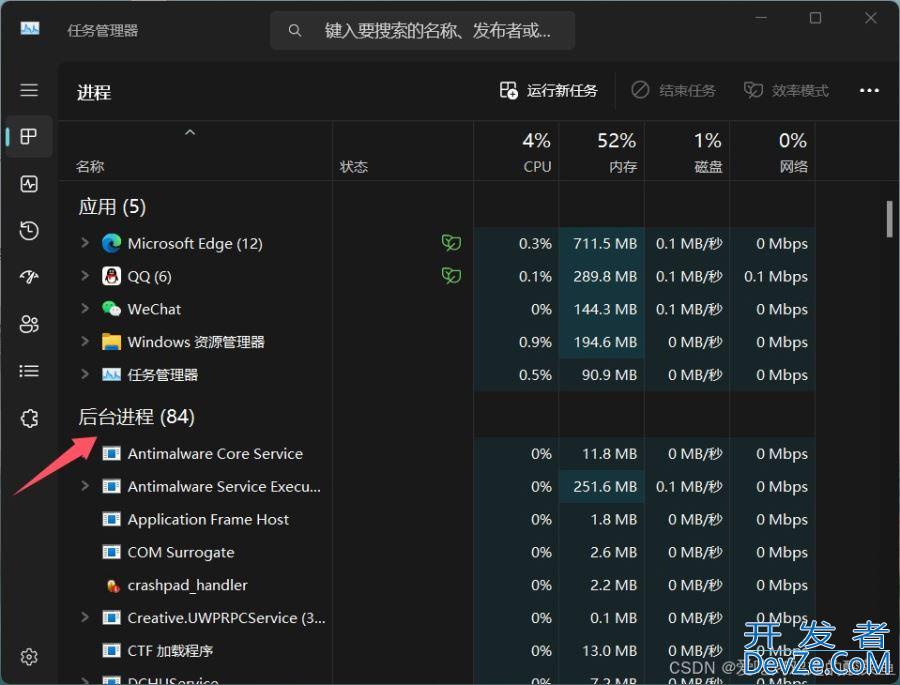Select the COM Surrogate background process
This screenshot has height=685, width=900.
[x=181, y=552]
